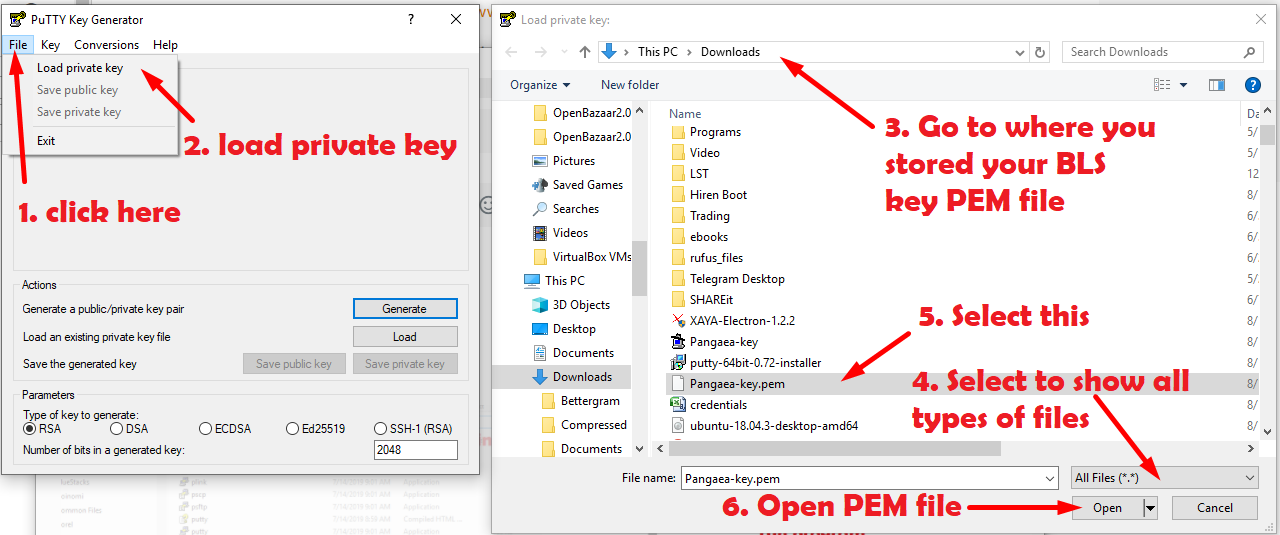The image size is (1280, 535).
Task: Click the Name column header
Action: point(685,114)
